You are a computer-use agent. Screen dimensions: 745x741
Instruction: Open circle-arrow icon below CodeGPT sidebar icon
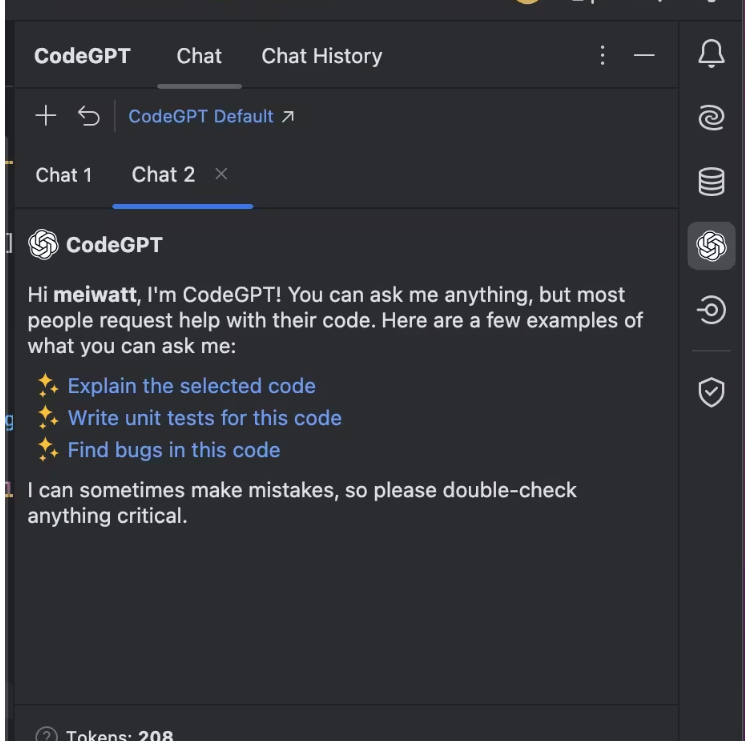pyautogui.click(x=711, y=311)
